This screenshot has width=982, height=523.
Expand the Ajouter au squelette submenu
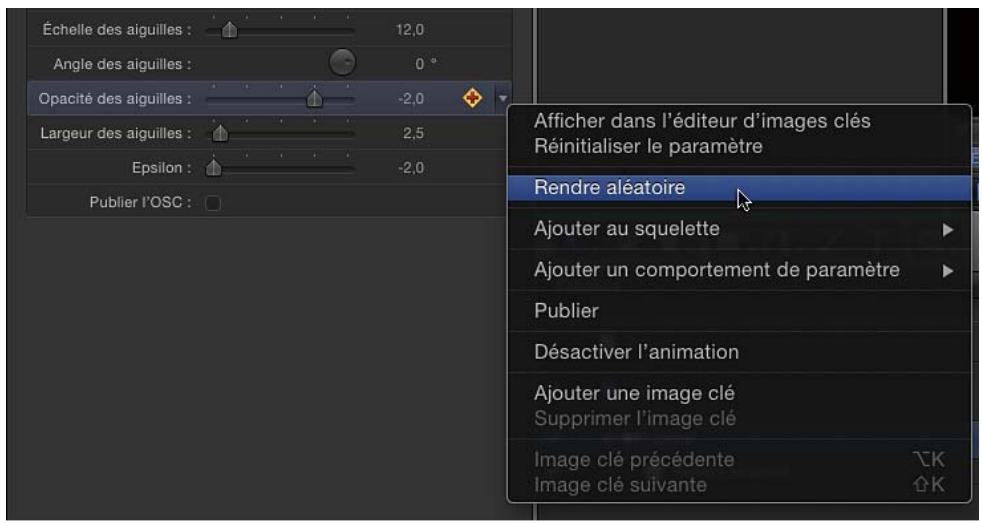tap(739, 229)
